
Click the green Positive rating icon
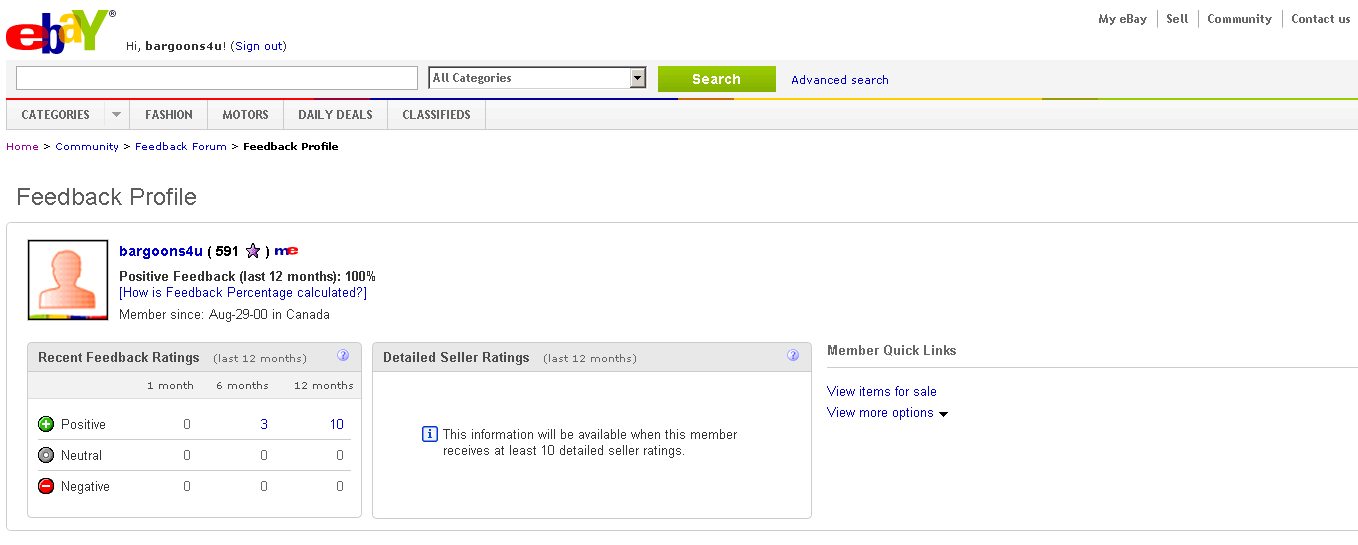point(46,424)
